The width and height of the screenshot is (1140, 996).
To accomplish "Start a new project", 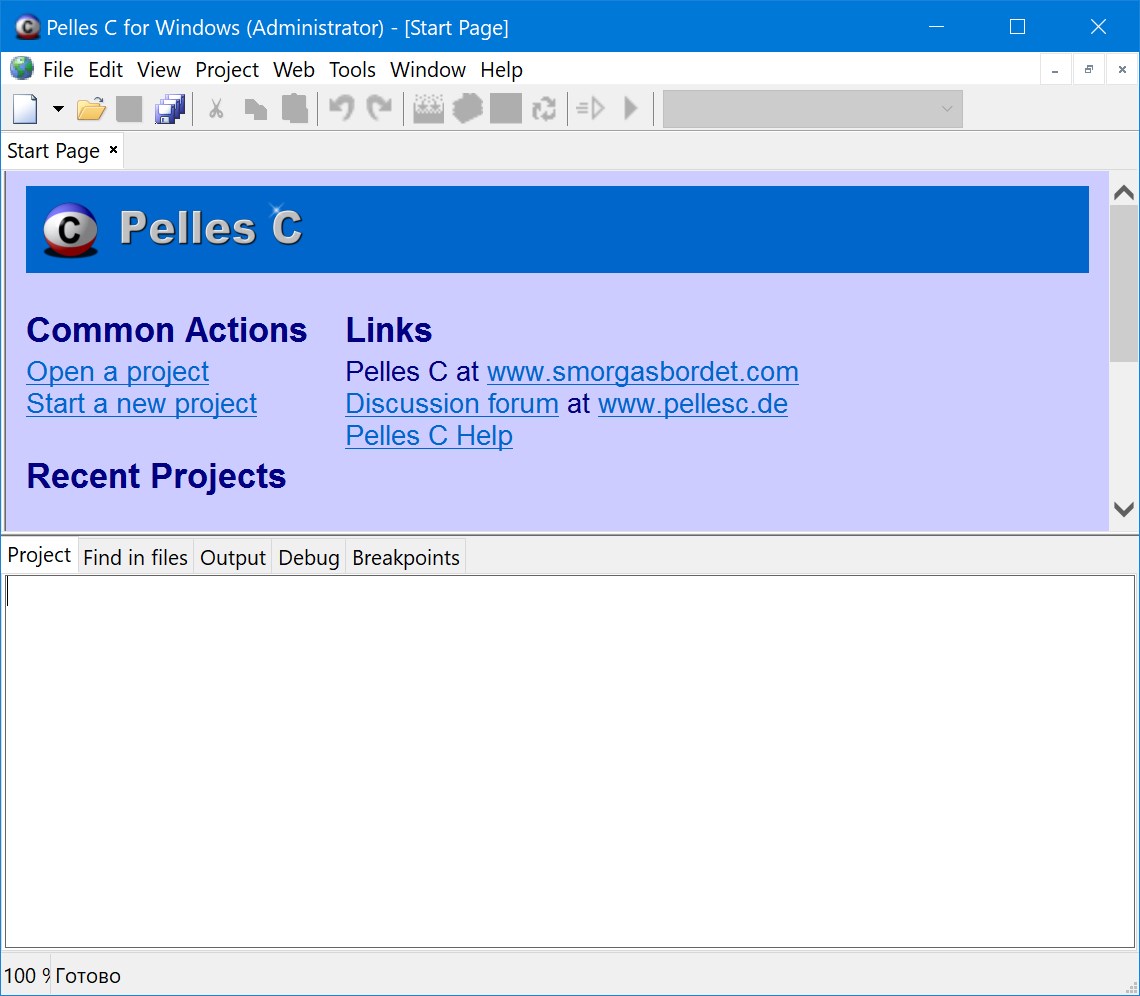I will pos(141,404).
